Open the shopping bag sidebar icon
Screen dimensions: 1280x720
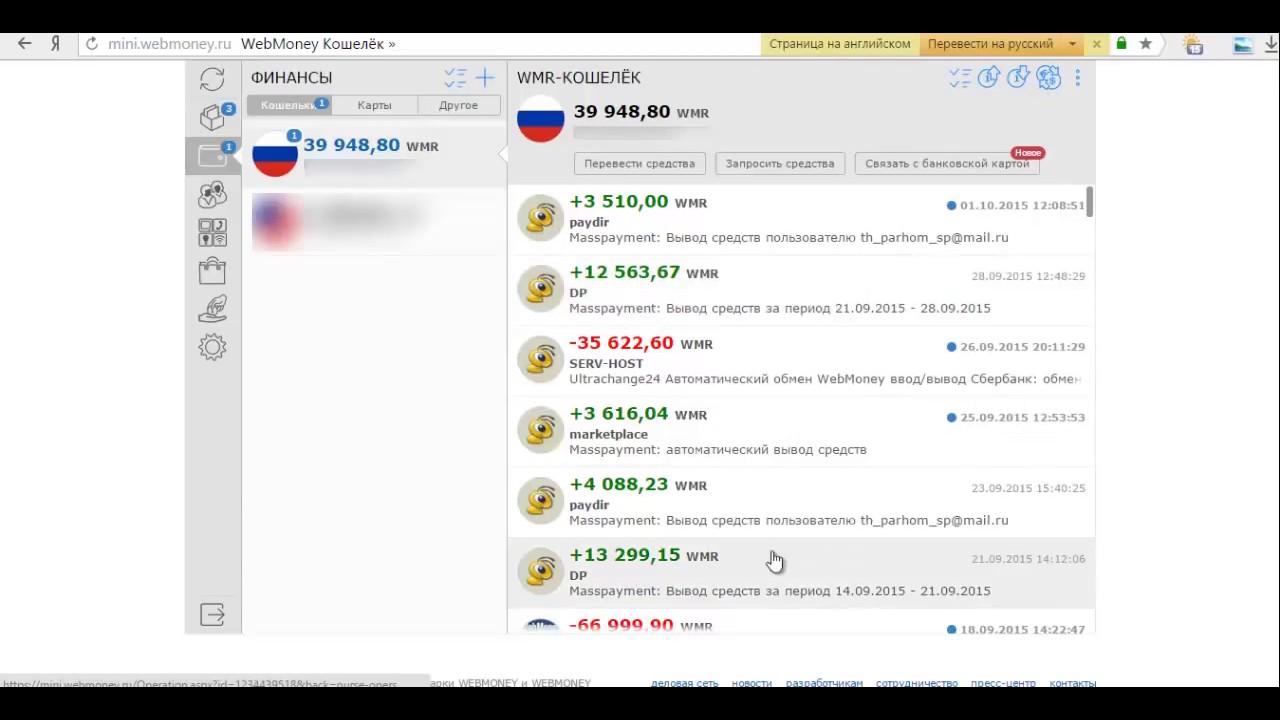pos(212,270)
